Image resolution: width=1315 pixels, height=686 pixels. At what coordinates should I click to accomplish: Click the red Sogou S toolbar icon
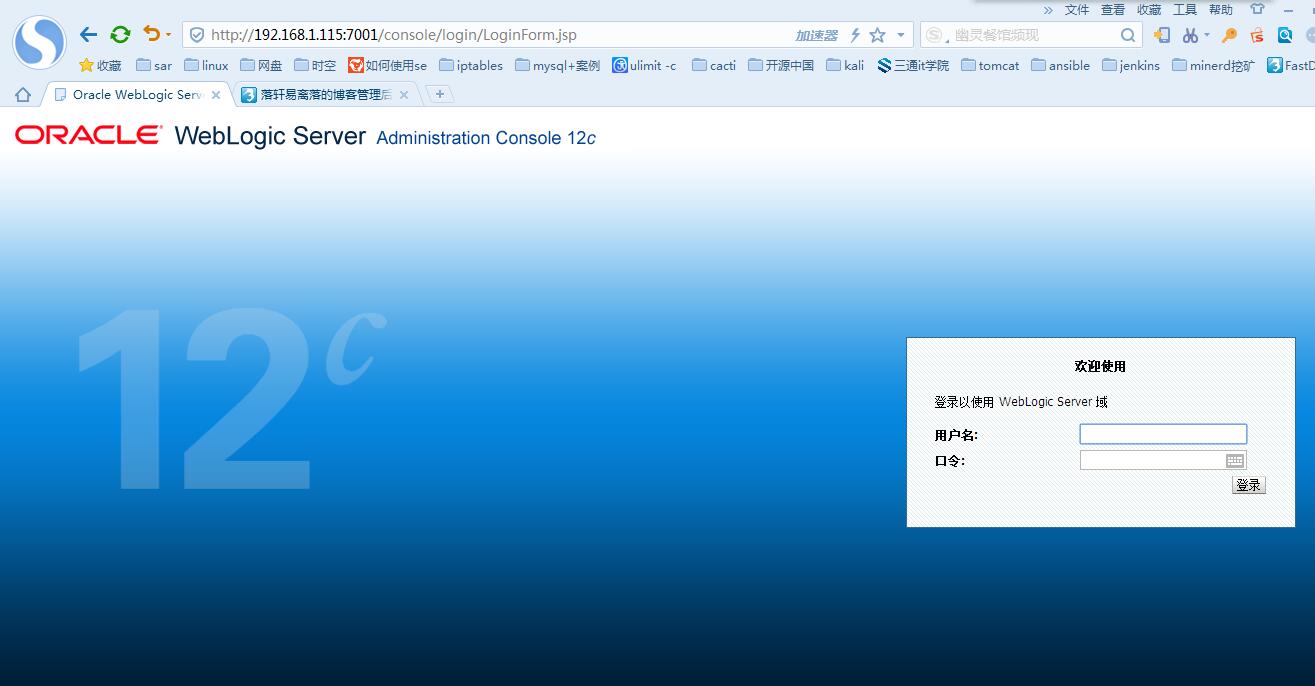click(1258, 35)
